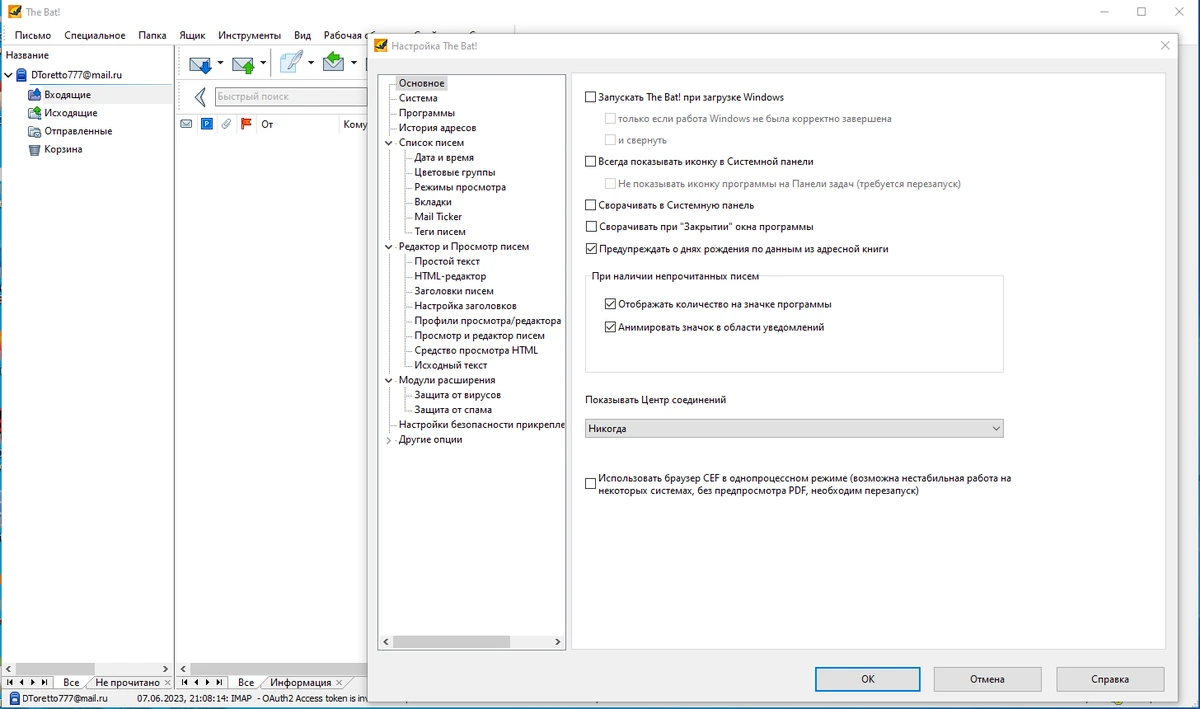Click the Отправленные sent folder icon
Screen dimensions: 1200x709
point(35,131)
